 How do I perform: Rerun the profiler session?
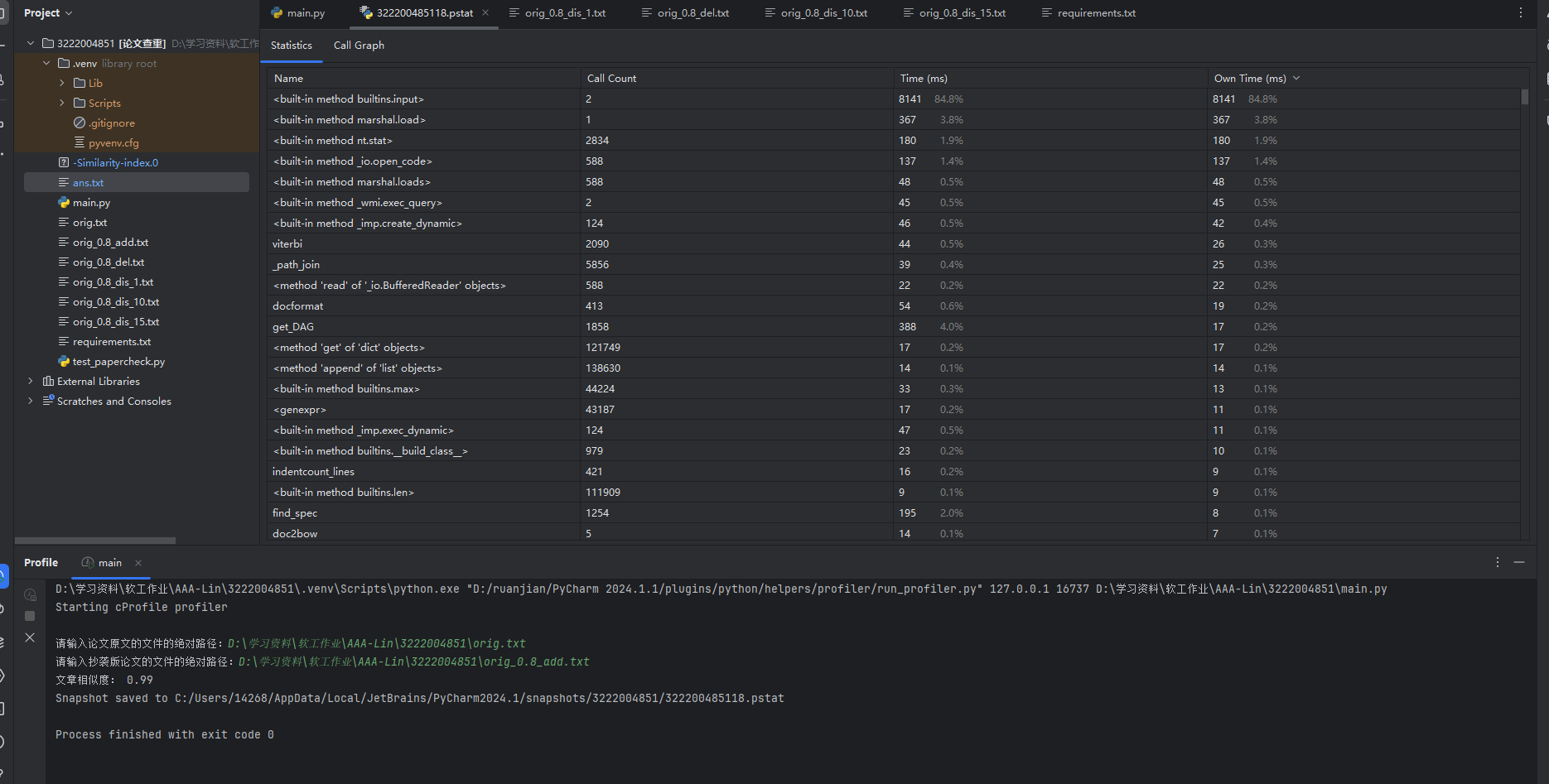click(30, 594)
